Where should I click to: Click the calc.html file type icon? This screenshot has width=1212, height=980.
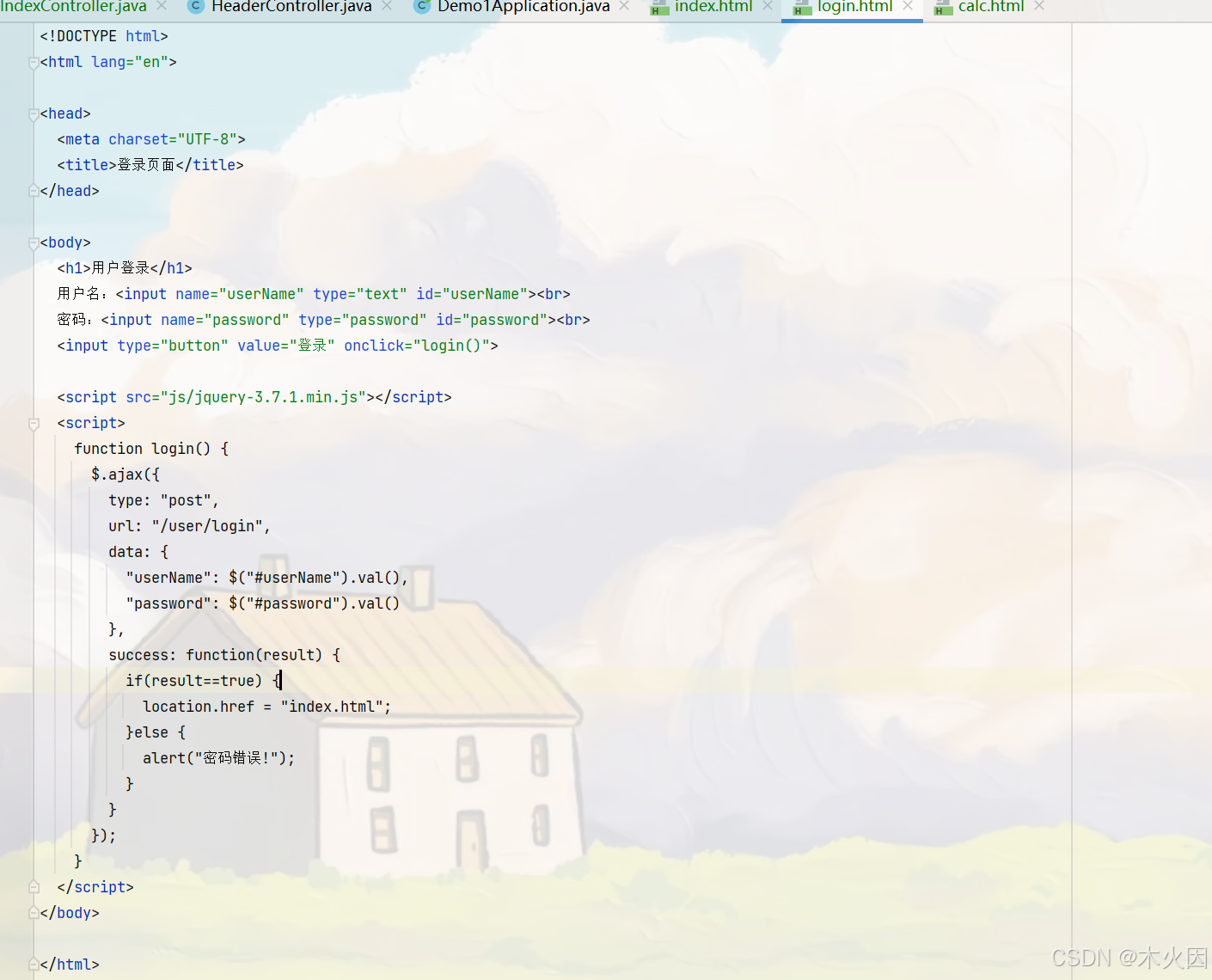click(943, 8)
